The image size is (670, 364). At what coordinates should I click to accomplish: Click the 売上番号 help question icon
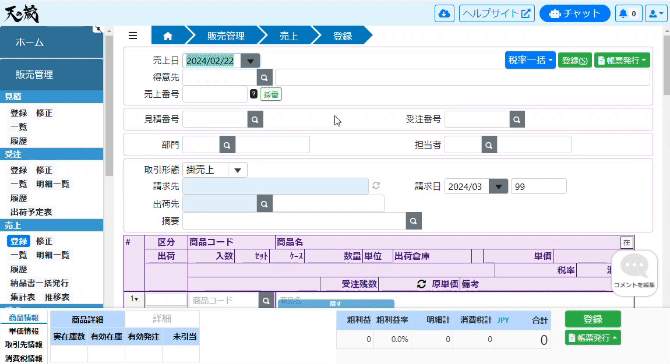[253, 94]
